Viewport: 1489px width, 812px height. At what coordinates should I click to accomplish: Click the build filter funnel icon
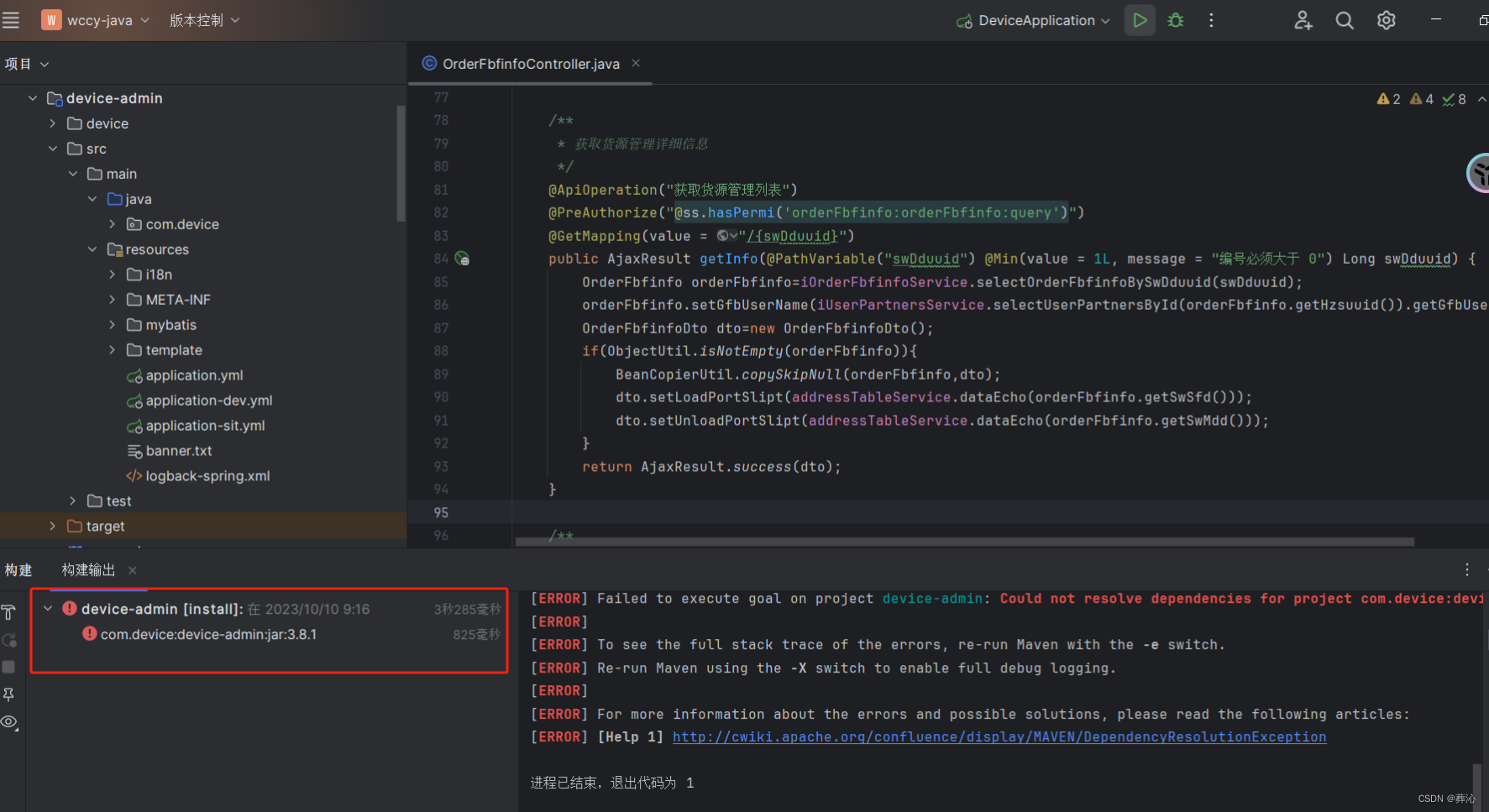point(8,613)
